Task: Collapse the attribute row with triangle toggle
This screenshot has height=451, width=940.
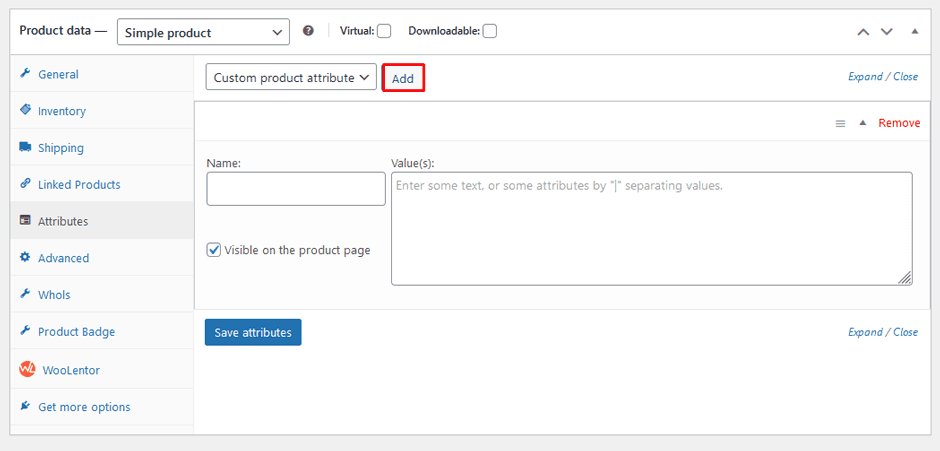Action: (x=863, y=123)
